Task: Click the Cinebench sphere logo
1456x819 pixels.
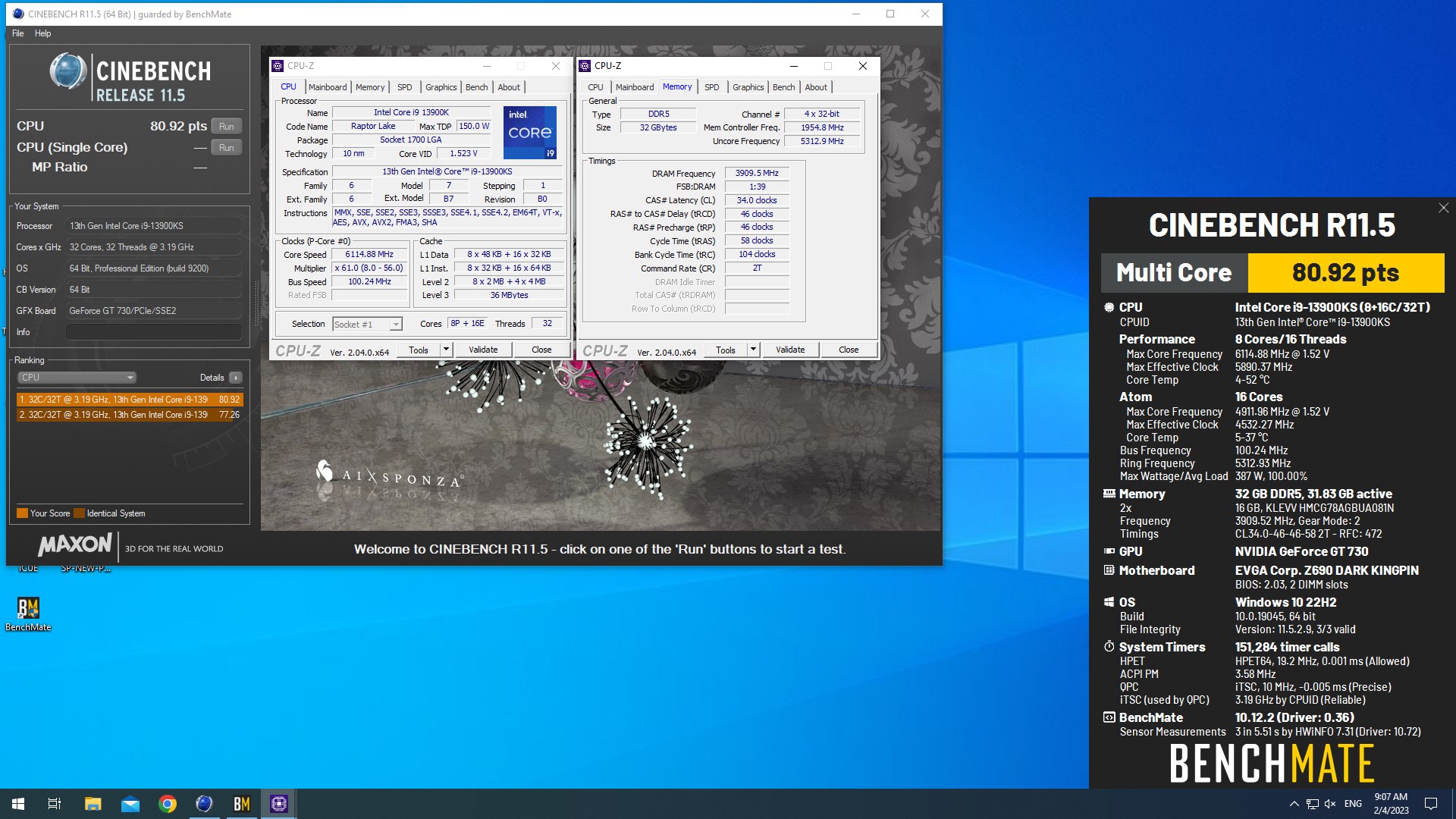Action: tap(68, 71)
